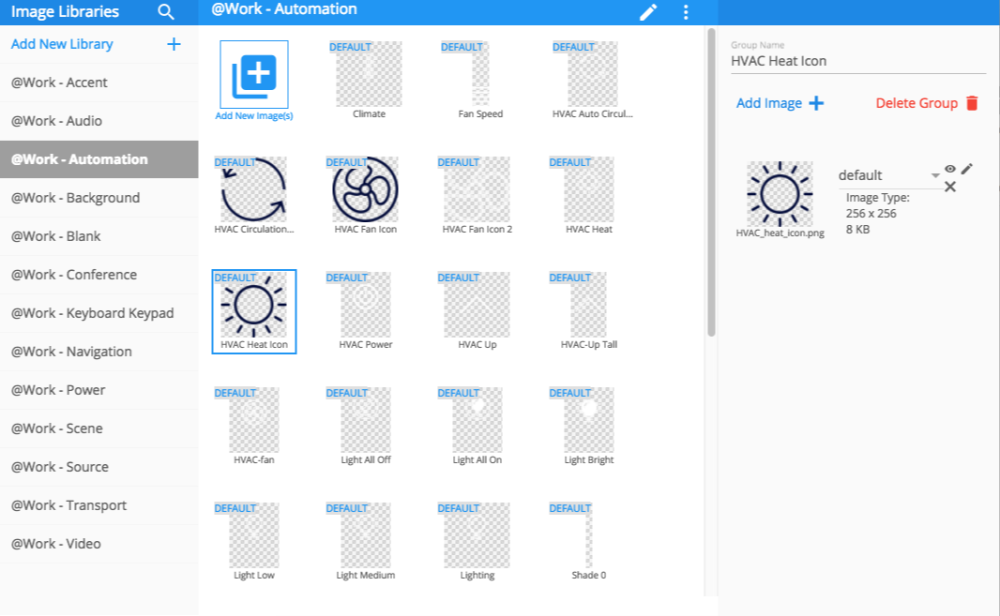Open the @Work - Keyboard Keypad library

tap(99, 313)
